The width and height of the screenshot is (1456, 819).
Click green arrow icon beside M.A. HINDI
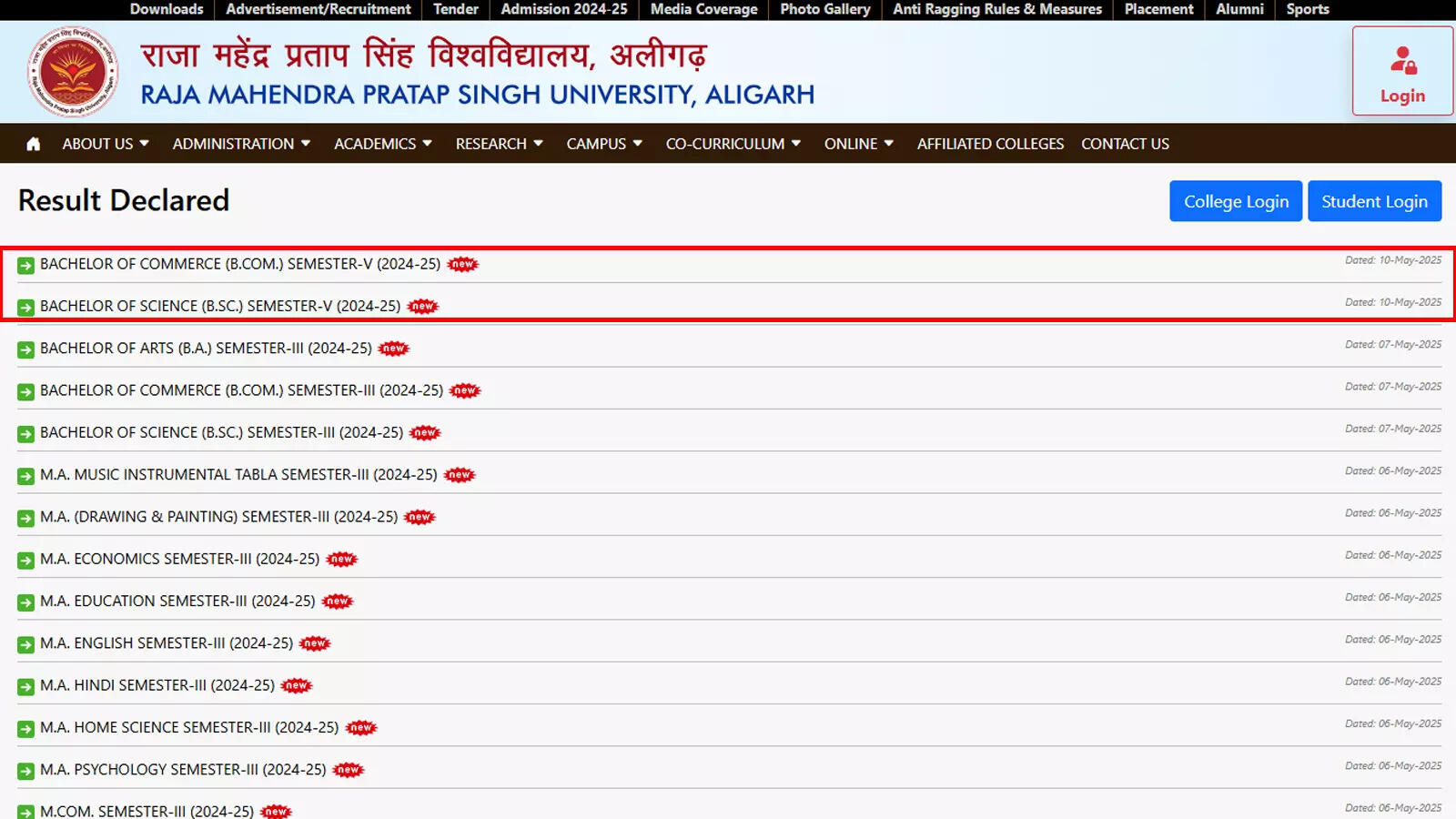[26, 687]
